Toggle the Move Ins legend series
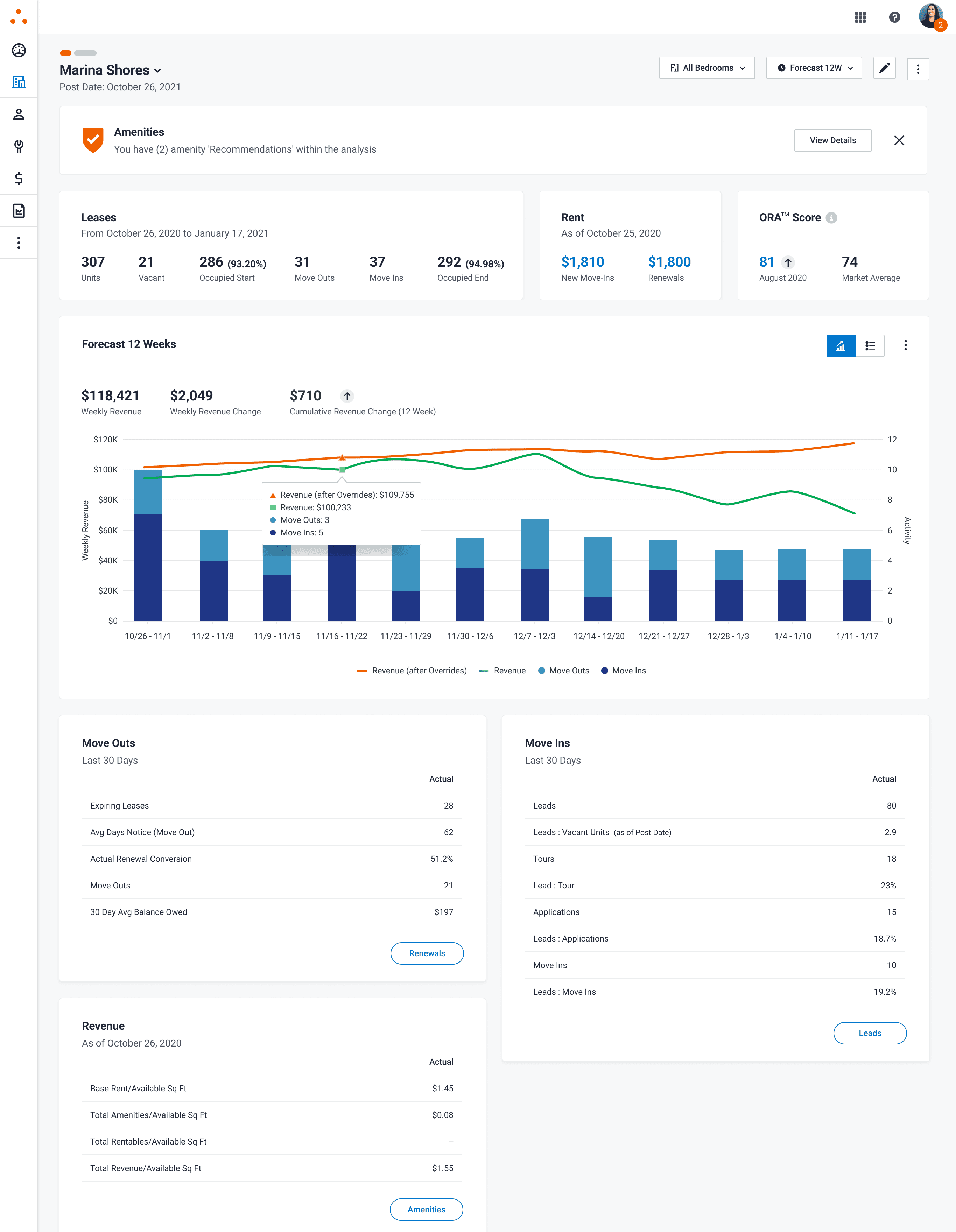 623,671
